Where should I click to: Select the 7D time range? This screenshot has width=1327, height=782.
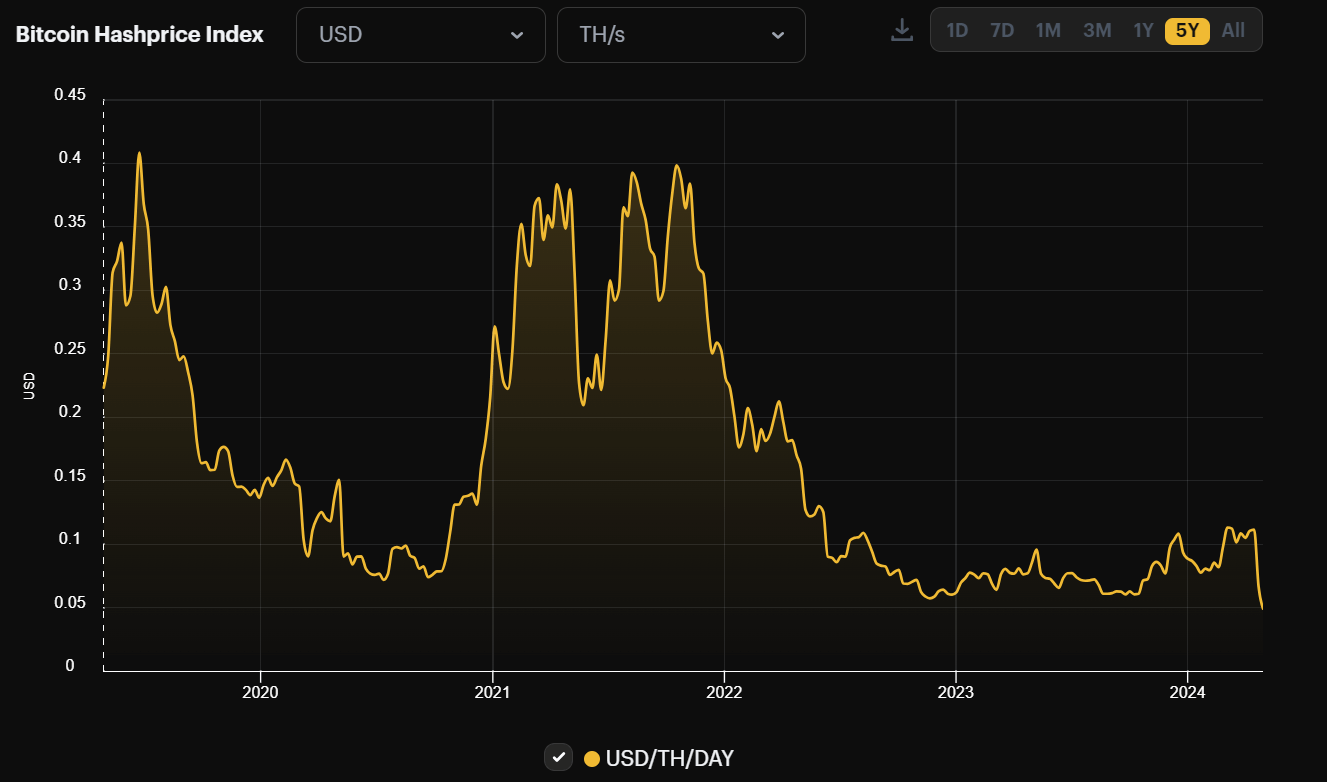click(x=1002, y=30)
